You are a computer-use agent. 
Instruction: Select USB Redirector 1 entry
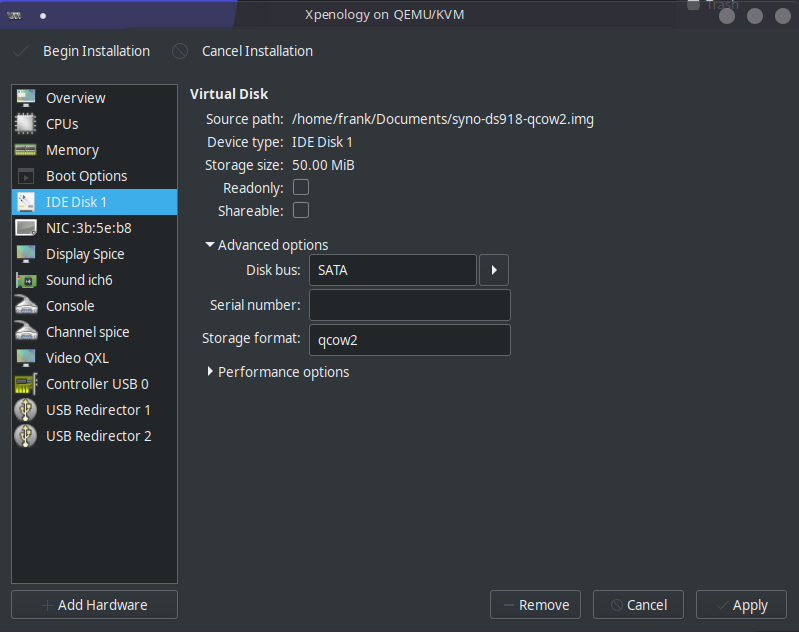(x=94, y=410)
